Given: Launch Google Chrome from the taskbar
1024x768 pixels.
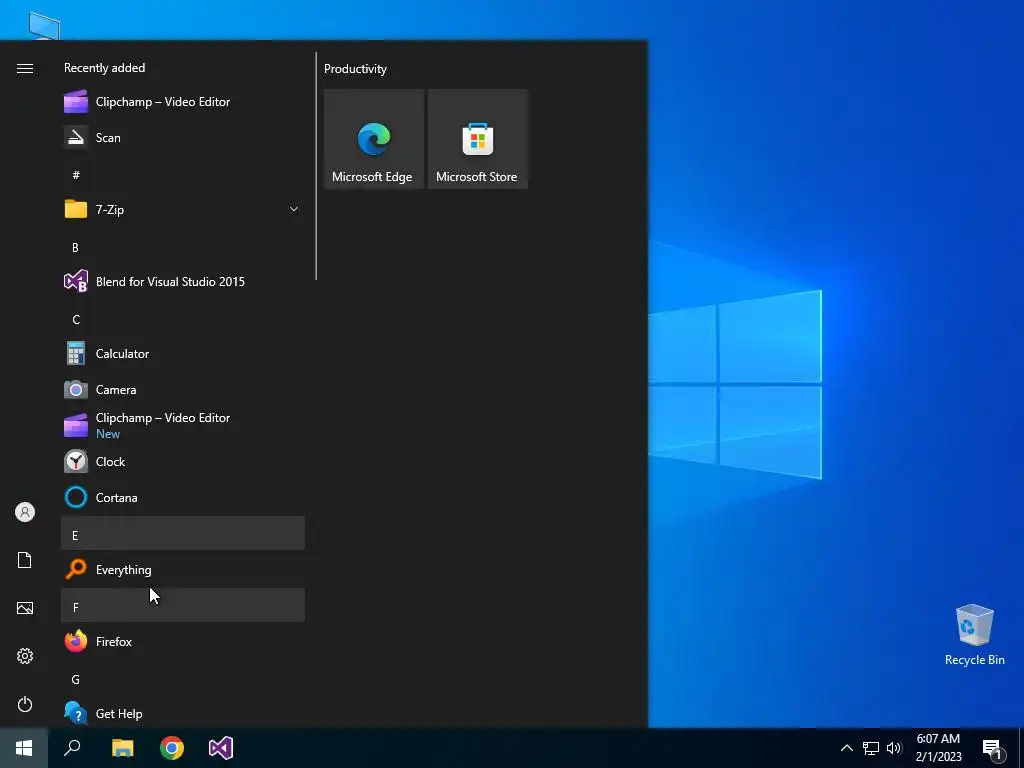Looking at the screenshot, I should coord(172,748).
